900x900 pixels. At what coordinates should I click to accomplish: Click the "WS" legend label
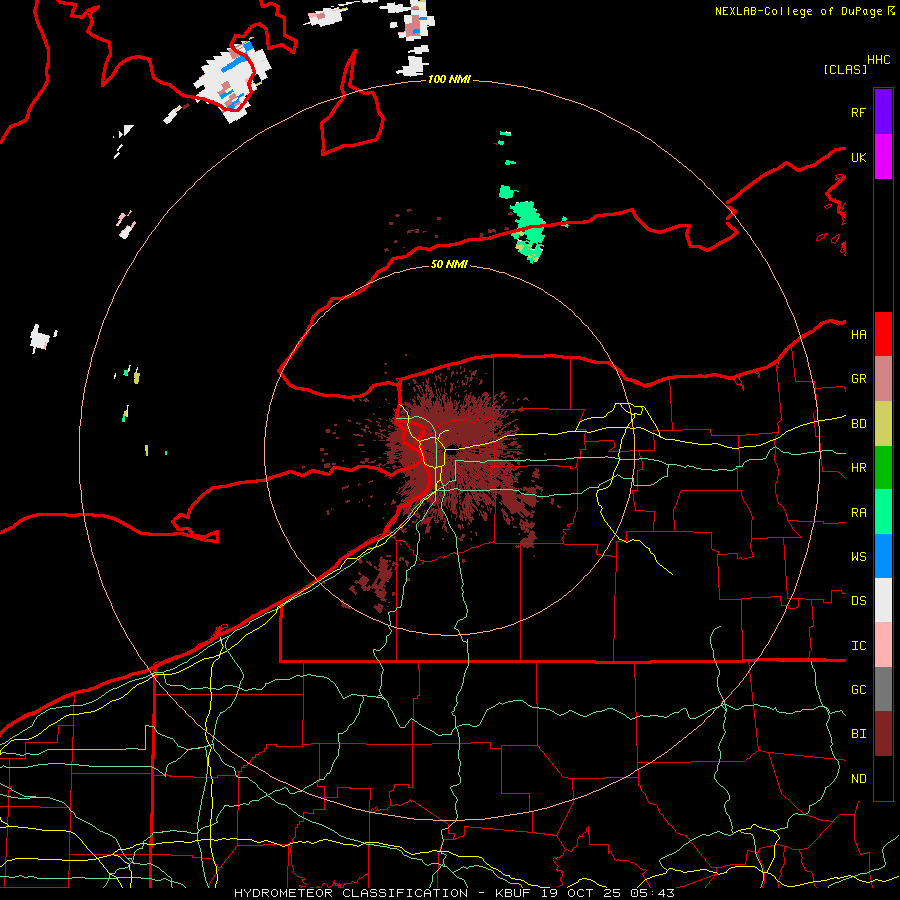click(x=858, y=556)
